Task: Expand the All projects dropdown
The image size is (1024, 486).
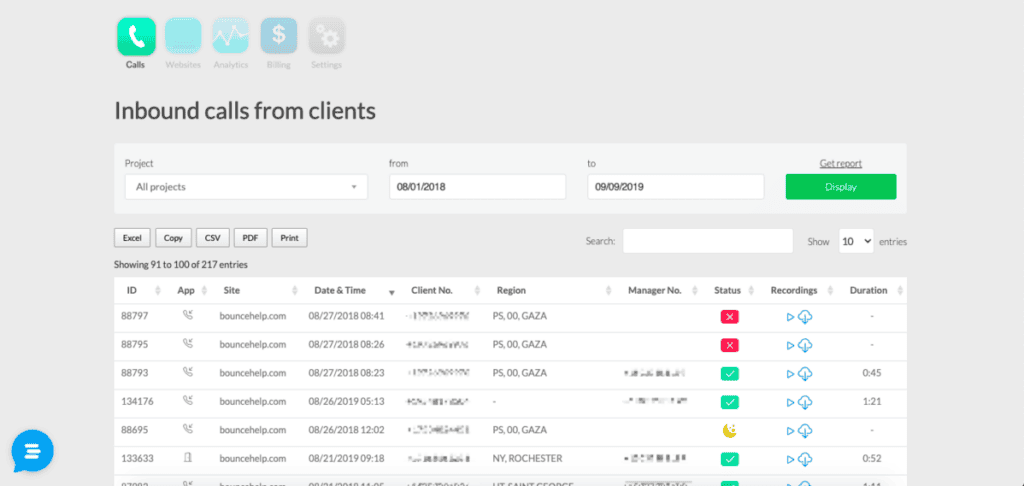Action: [246, 187]
